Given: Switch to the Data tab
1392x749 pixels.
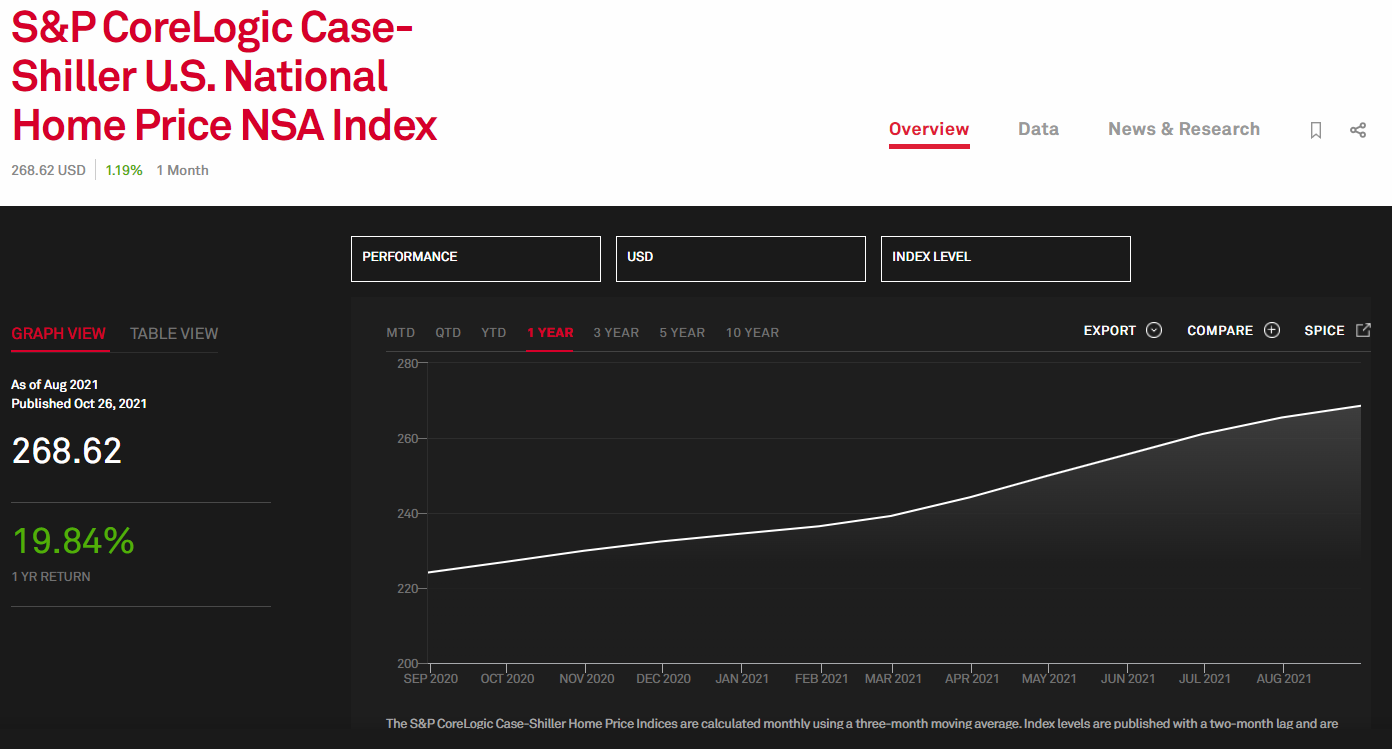Looking at the screenshot, I should tap(1038, 129).
